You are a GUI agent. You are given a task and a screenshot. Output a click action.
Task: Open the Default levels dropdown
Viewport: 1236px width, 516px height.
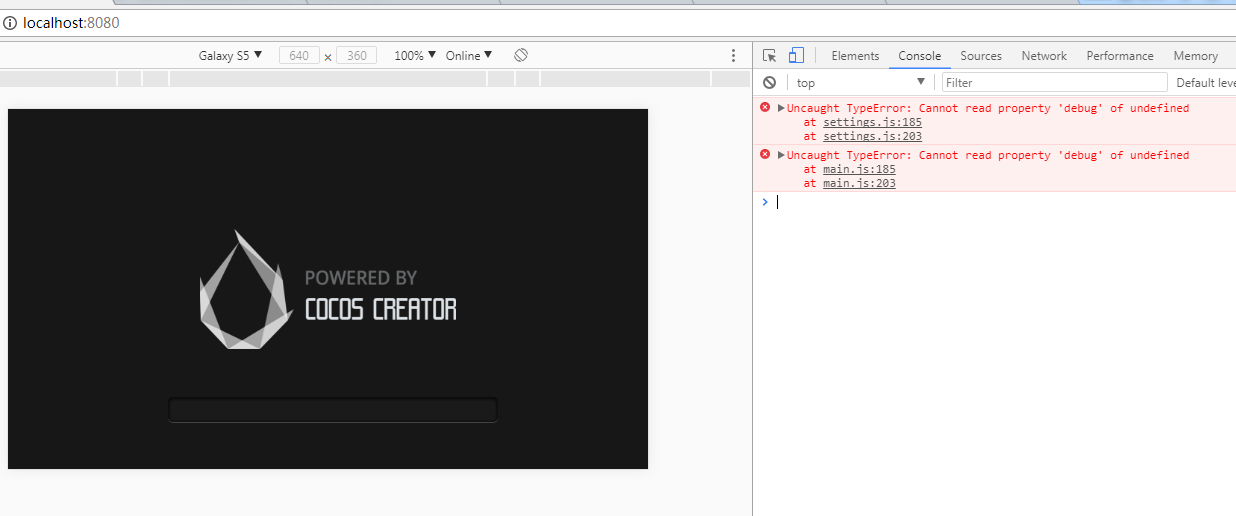[1205, 83]
